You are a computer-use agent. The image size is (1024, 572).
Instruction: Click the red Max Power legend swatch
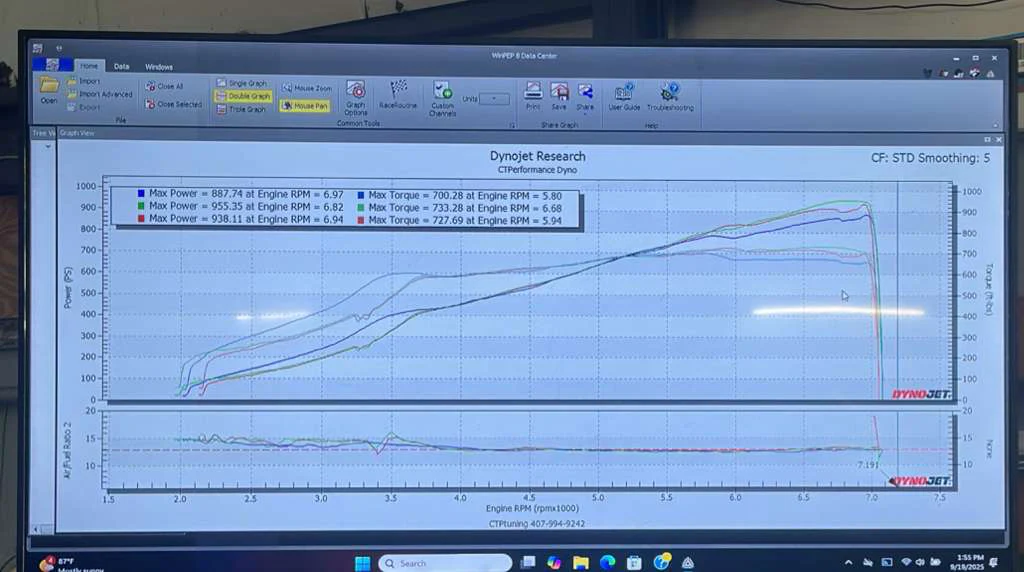click(140, 219)
